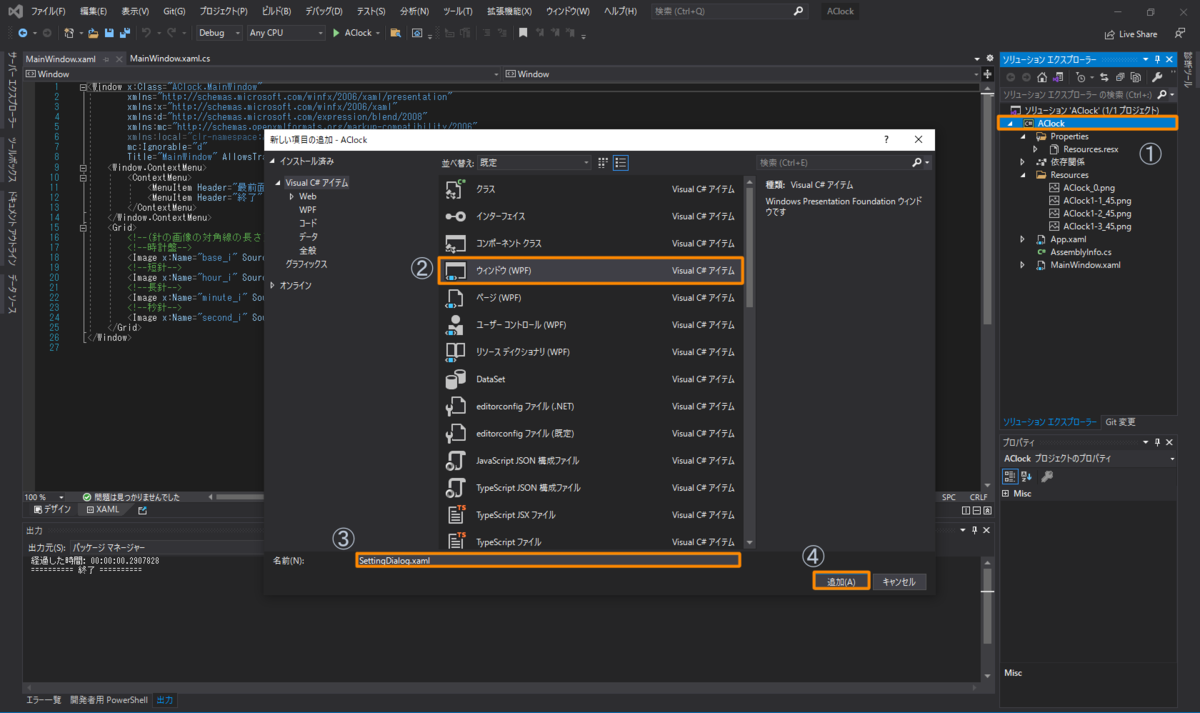
Task: Switch to MainWindow.xaml.cs tab
Action: click(x=170, y=58)
